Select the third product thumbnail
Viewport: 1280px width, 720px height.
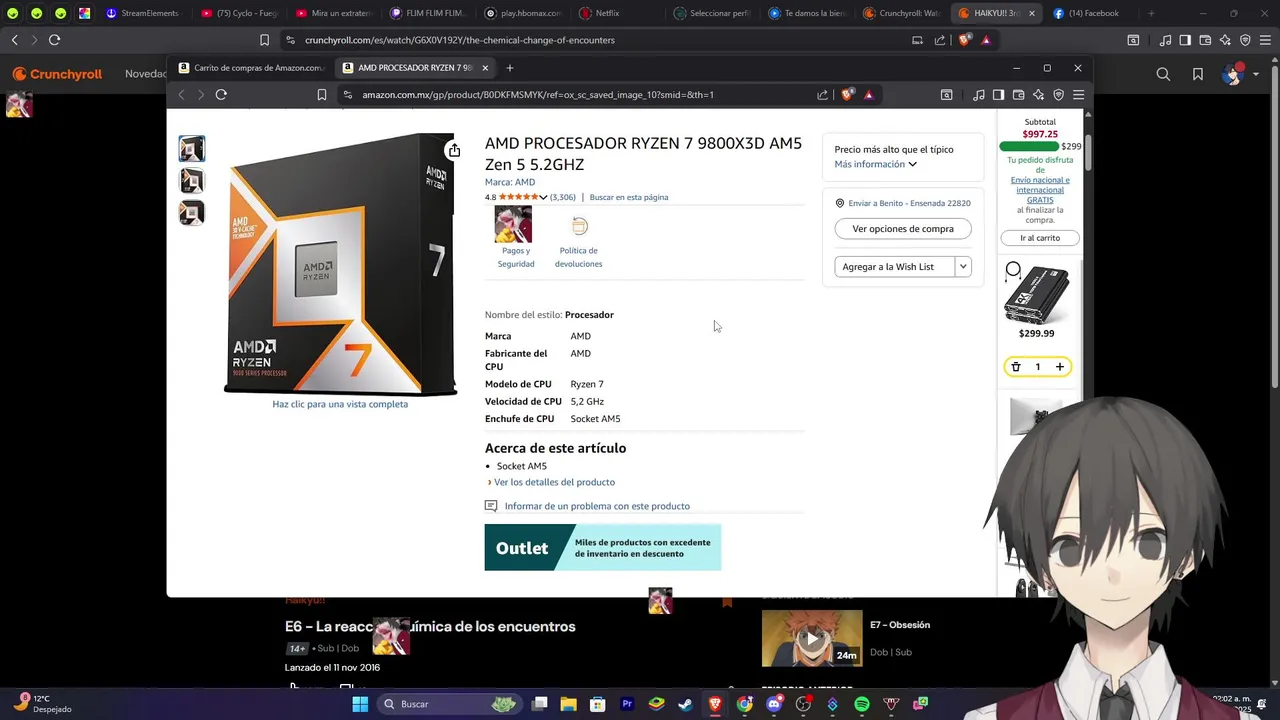[192, 213]
